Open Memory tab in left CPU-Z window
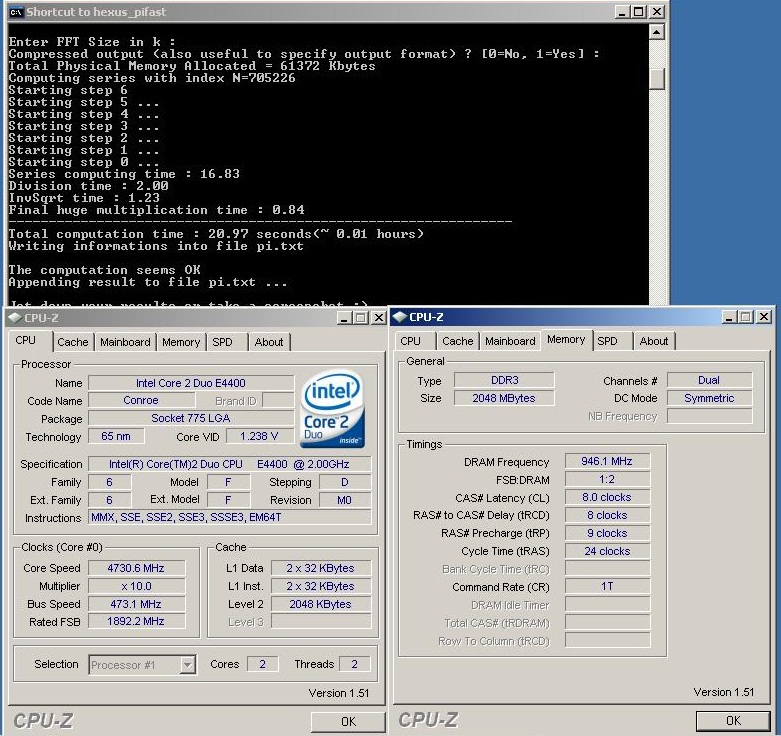The width and height of the screenshot is (781, 736). [x=181, y=342]
